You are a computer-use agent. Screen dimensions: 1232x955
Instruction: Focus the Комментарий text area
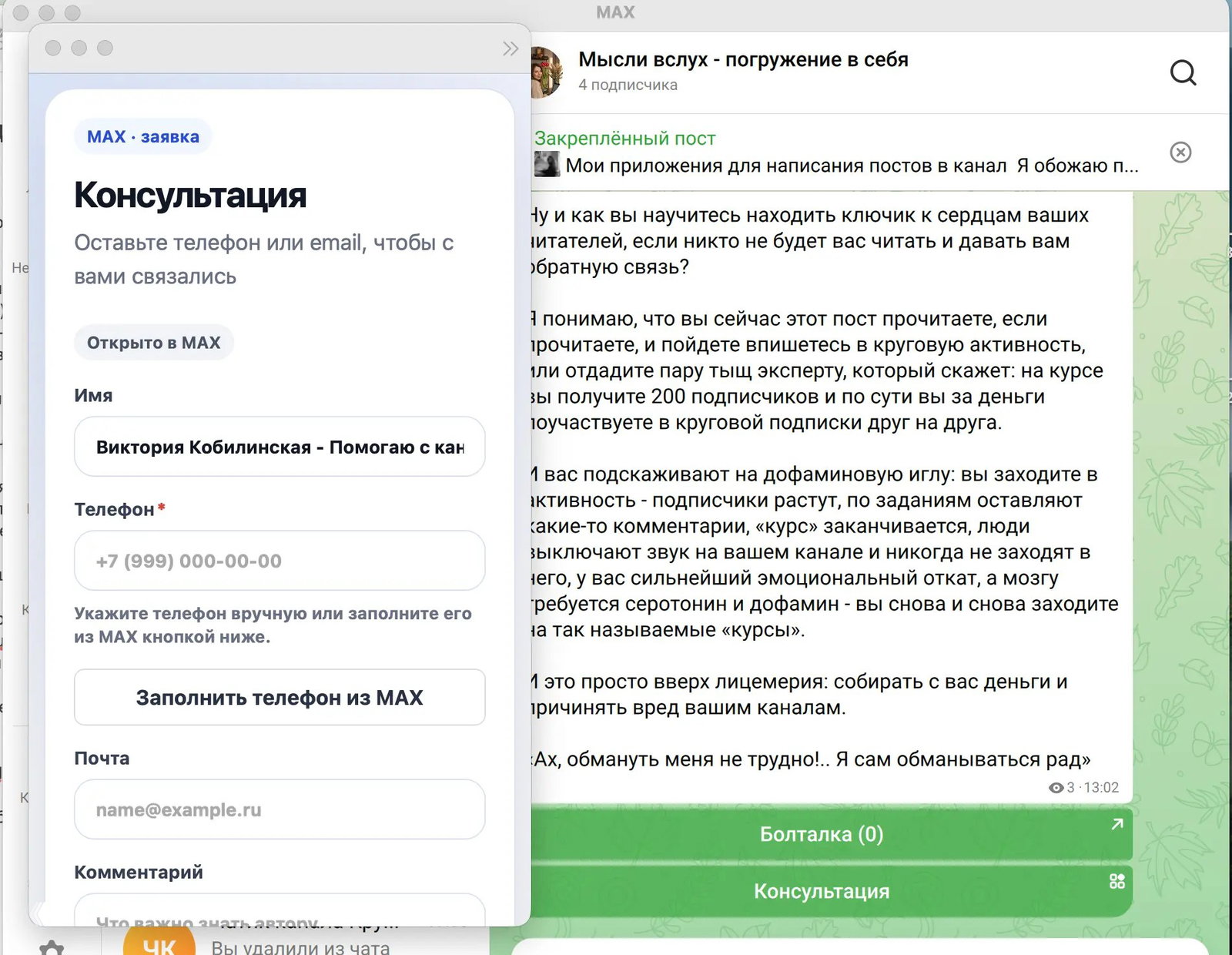point(280,910)
